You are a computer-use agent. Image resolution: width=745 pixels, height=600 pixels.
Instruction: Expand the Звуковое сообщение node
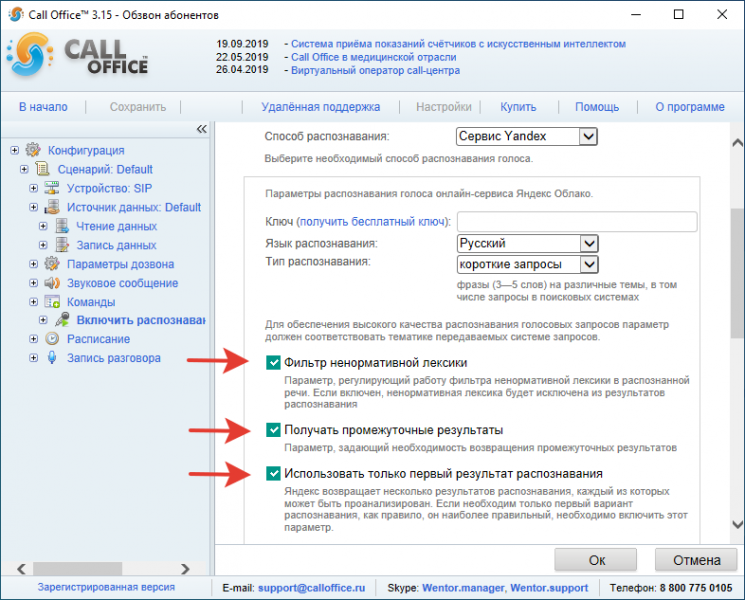(x=34, y=283)
